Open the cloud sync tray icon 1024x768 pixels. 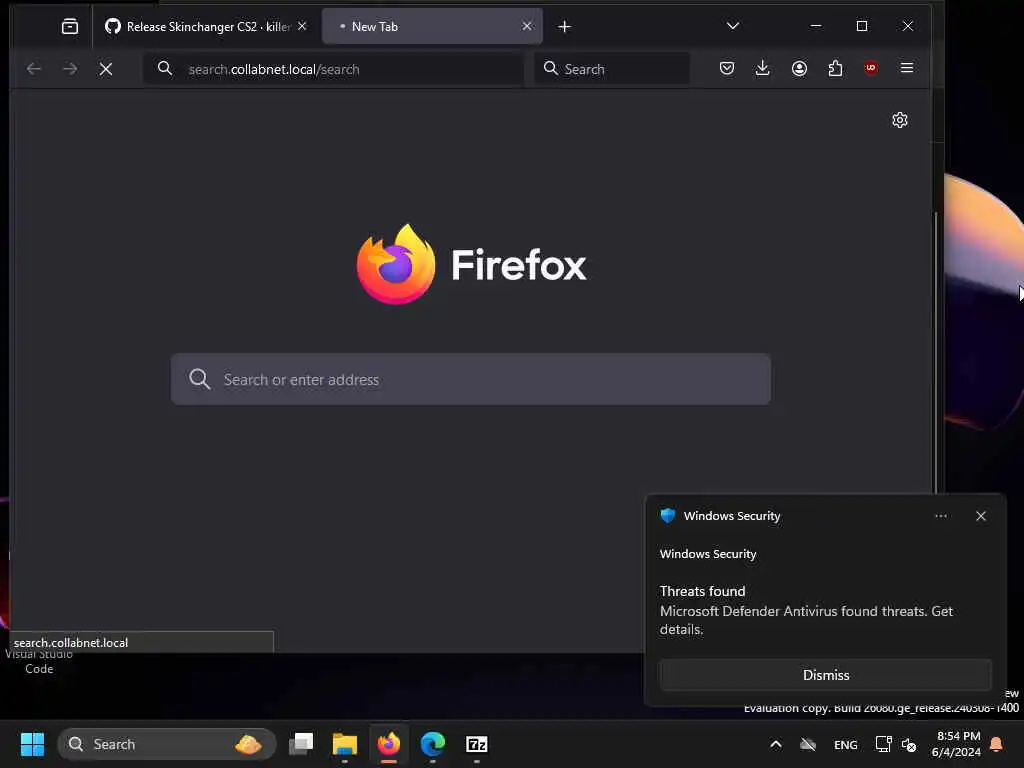[808, 744]
